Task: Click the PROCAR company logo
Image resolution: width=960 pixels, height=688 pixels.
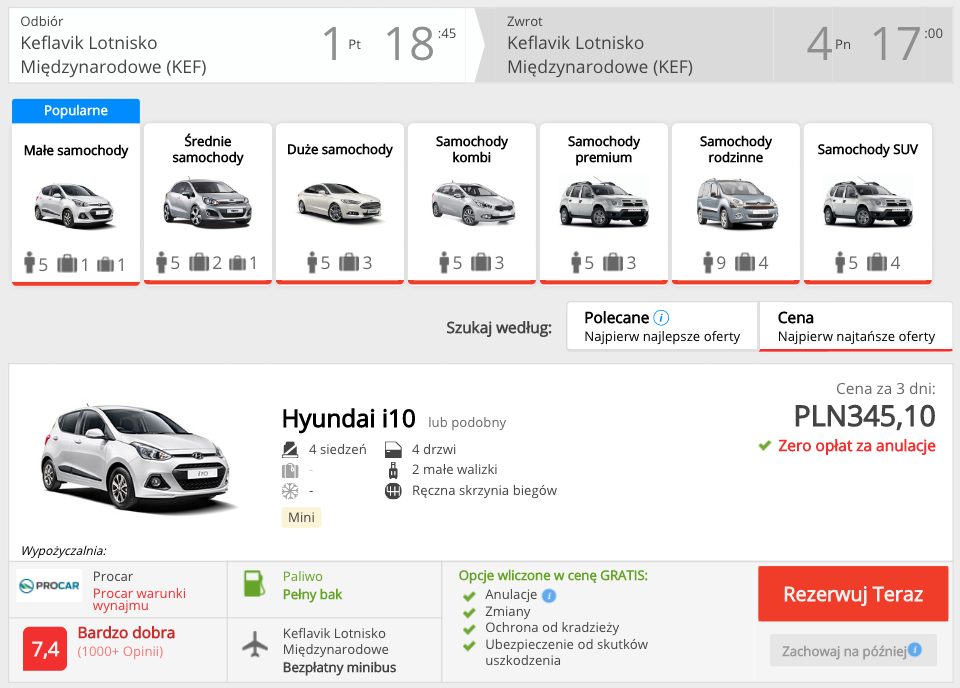Action: click(x=49, y=586)
